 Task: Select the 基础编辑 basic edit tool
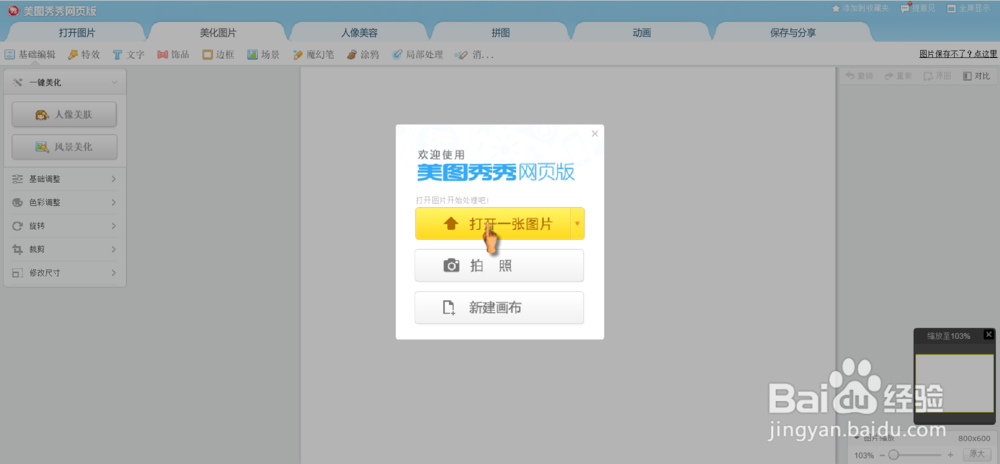tap(30, 55)
